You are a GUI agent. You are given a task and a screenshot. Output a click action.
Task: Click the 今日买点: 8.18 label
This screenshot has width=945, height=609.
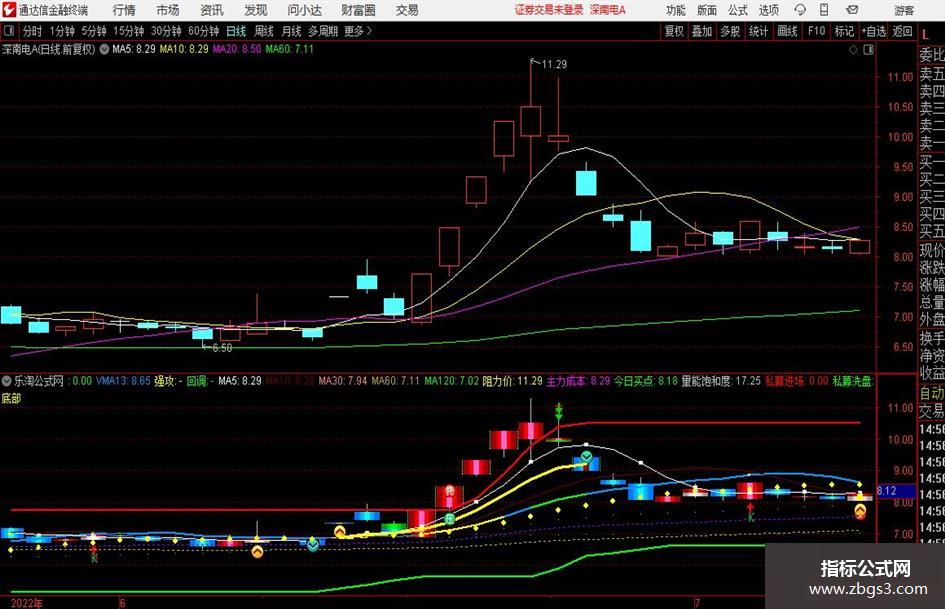[x=645, y=381]
